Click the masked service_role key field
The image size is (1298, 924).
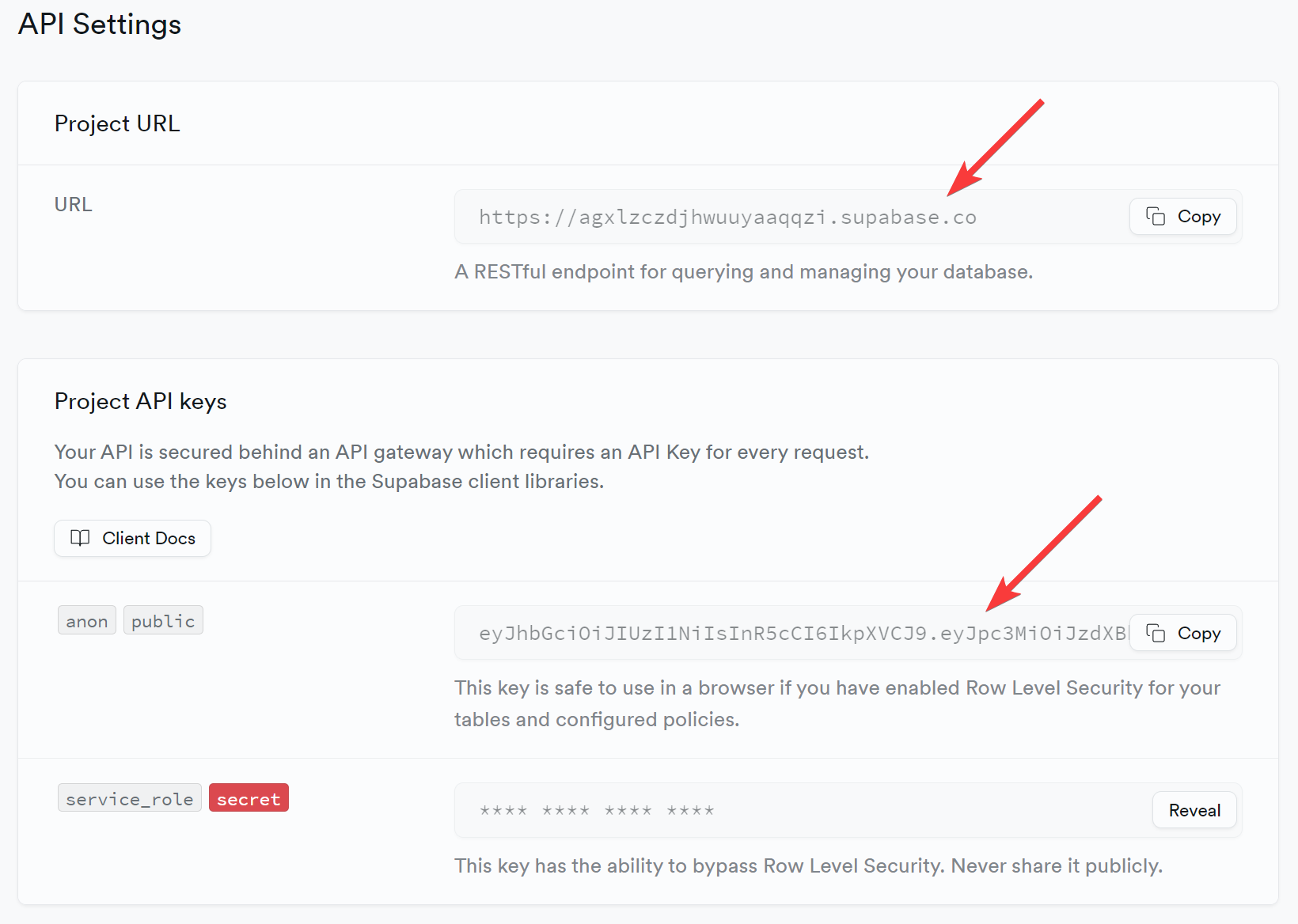pyautogui.click(x=848, y=810)
